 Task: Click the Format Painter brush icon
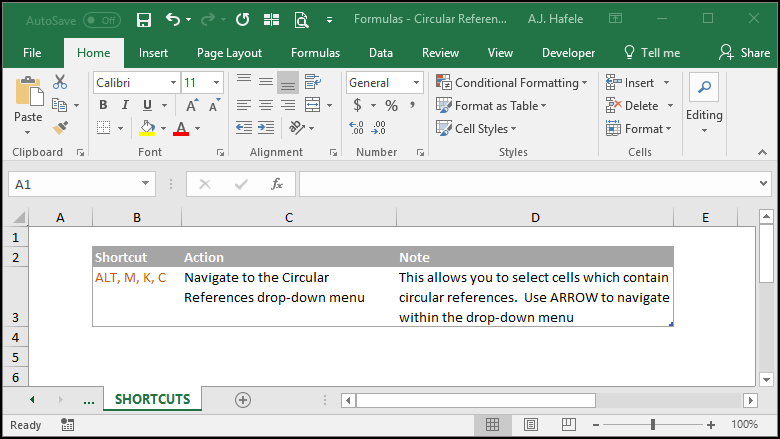[60, 128]
